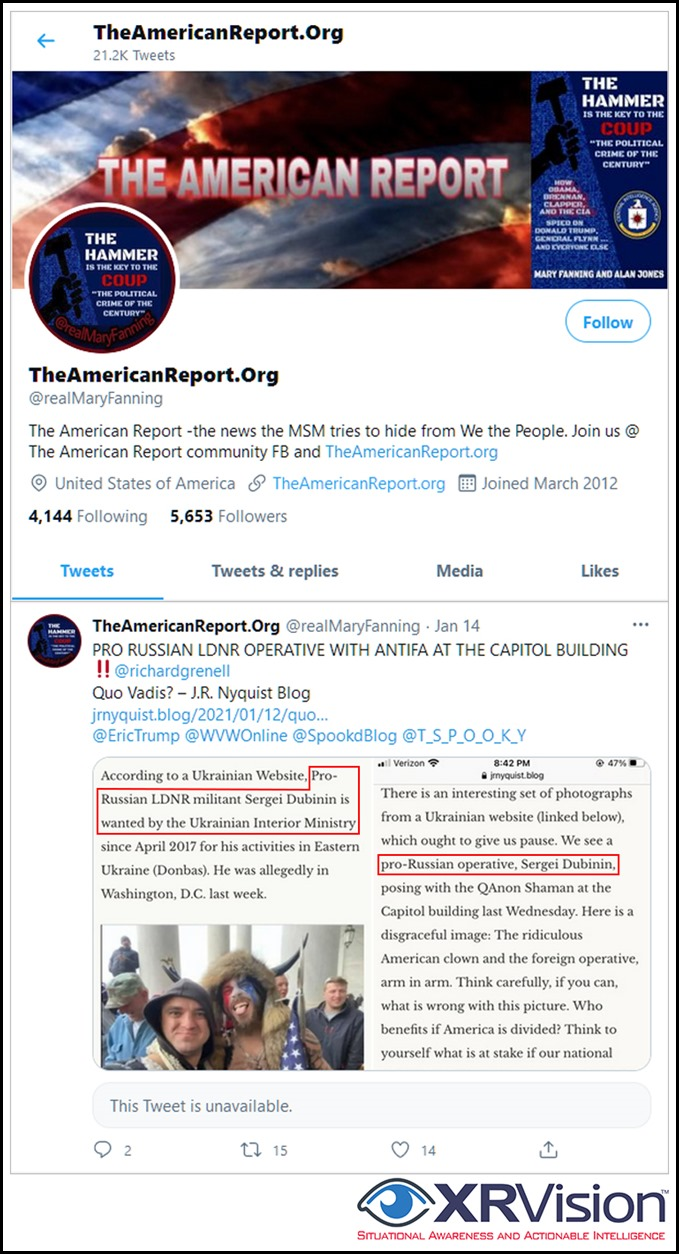The image size is (679, 1254).
Task: Click tweet author's small avatar
Action: [x=55, y=641]
